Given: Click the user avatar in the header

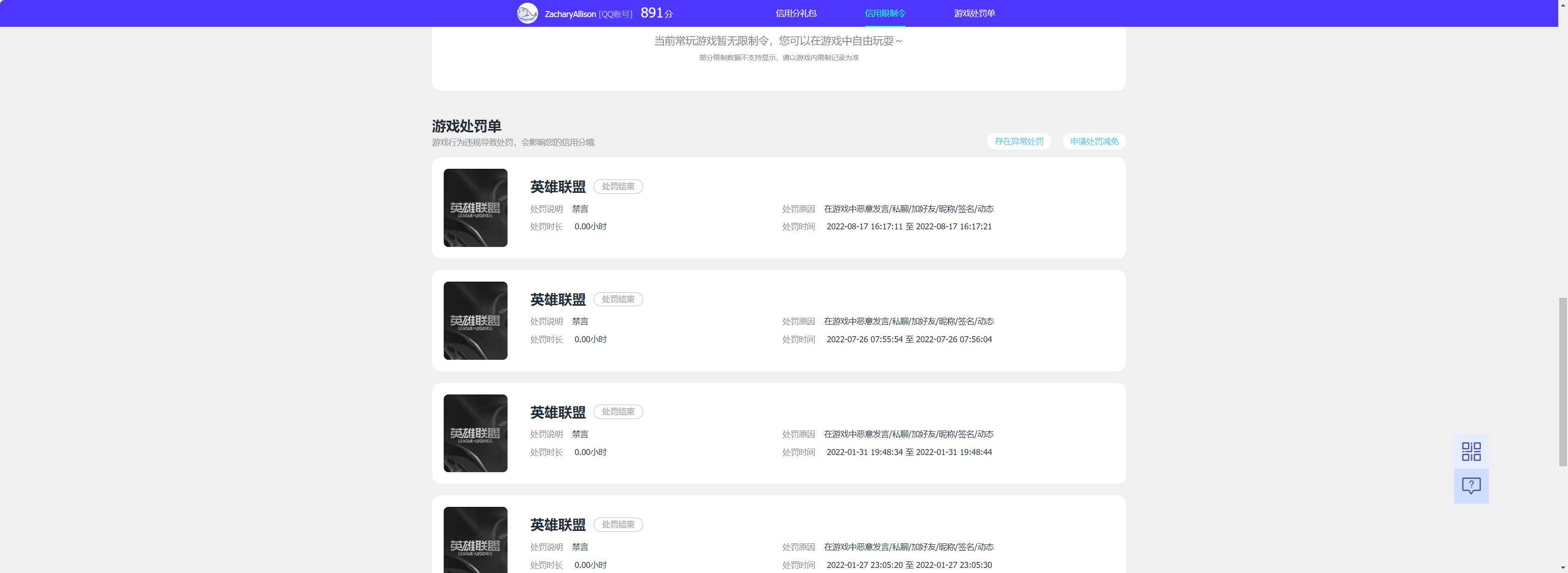Looking at the screenshot, I should (527, 13).
